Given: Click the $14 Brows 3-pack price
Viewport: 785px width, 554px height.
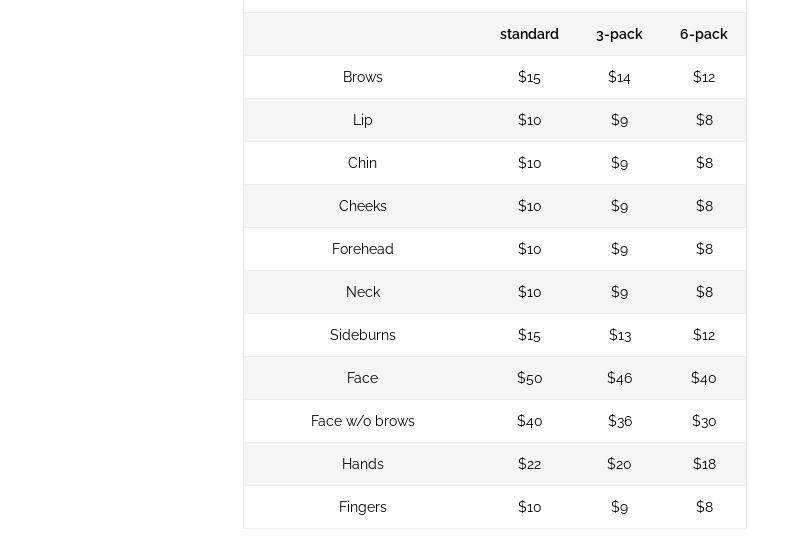Looking at the screenshot, I should pyautogui.click(x=619, y=77).
